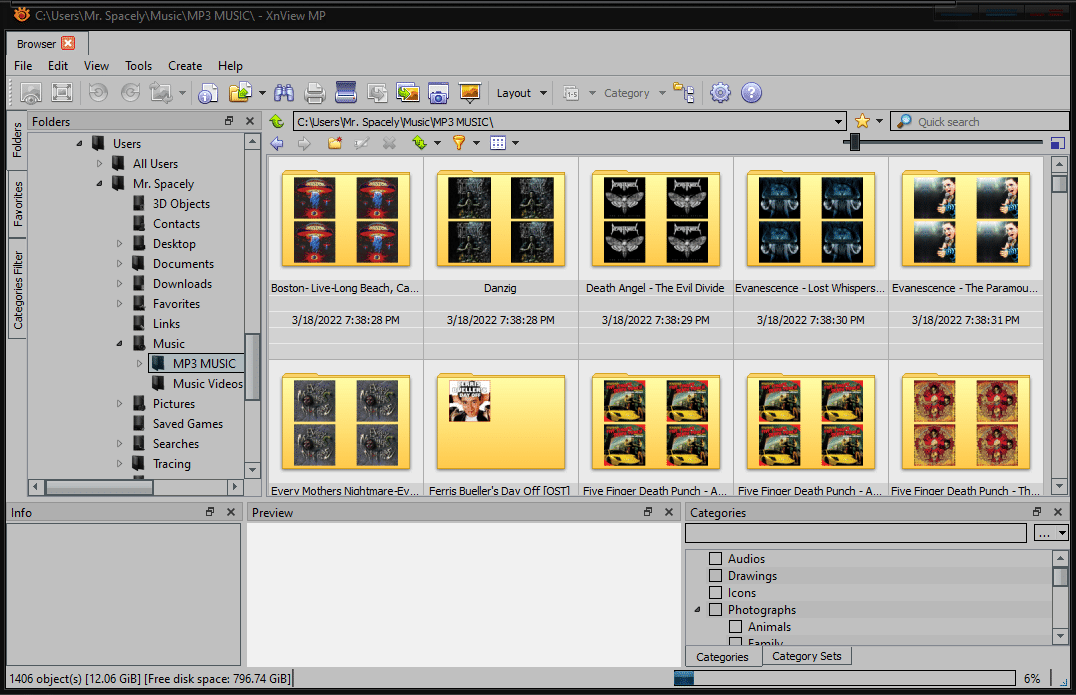Tick the Drawings category checkbox
Image resolution: width=1076 pixels, height=695 pixels.
[715, 576]
